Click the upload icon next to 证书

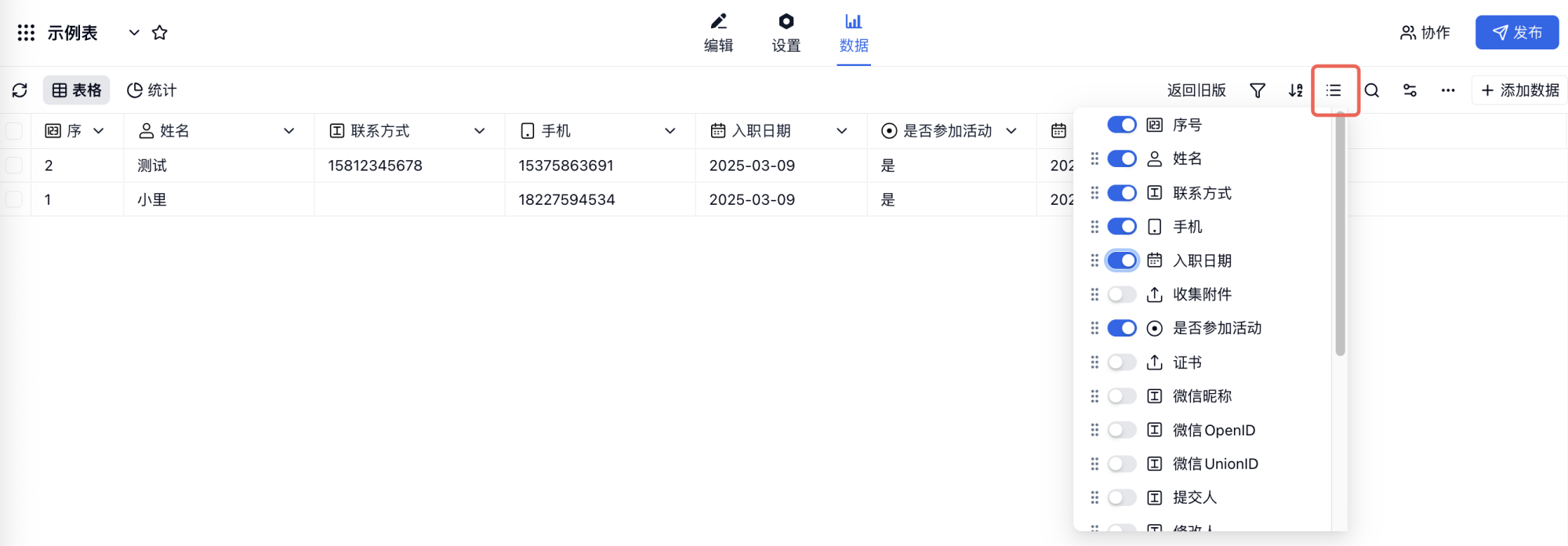1155,362
